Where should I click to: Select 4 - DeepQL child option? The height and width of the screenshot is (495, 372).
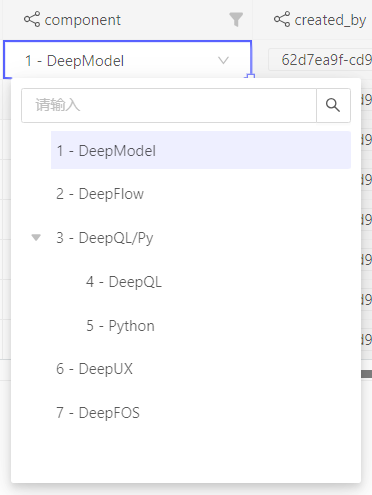pyautogui.click(x=124, y=282)
